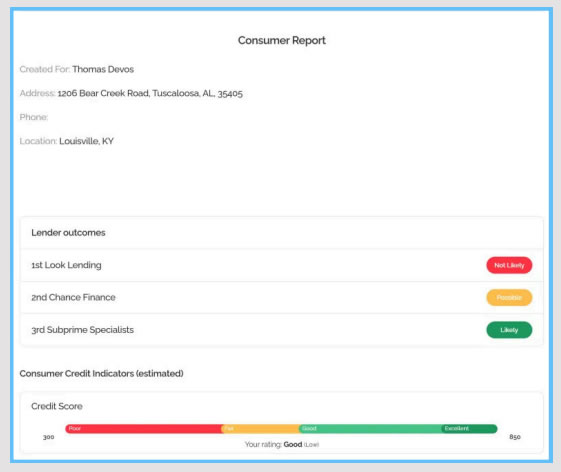Click the dark green Excellent segment
The image size is (561, 472).
tap(469, 429)
